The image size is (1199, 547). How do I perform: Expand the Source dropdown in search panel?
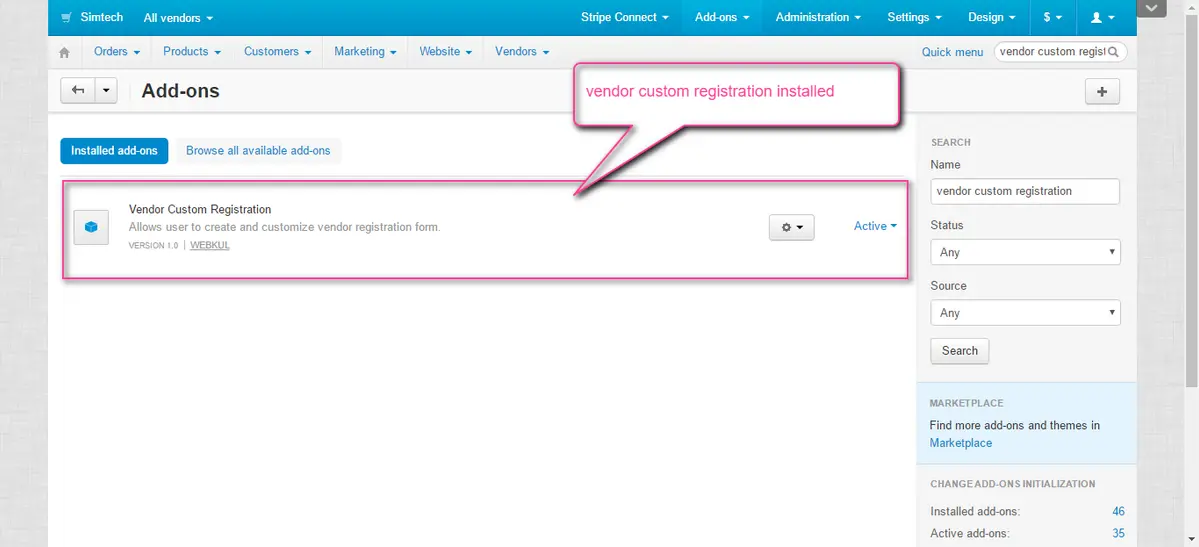1025,313
